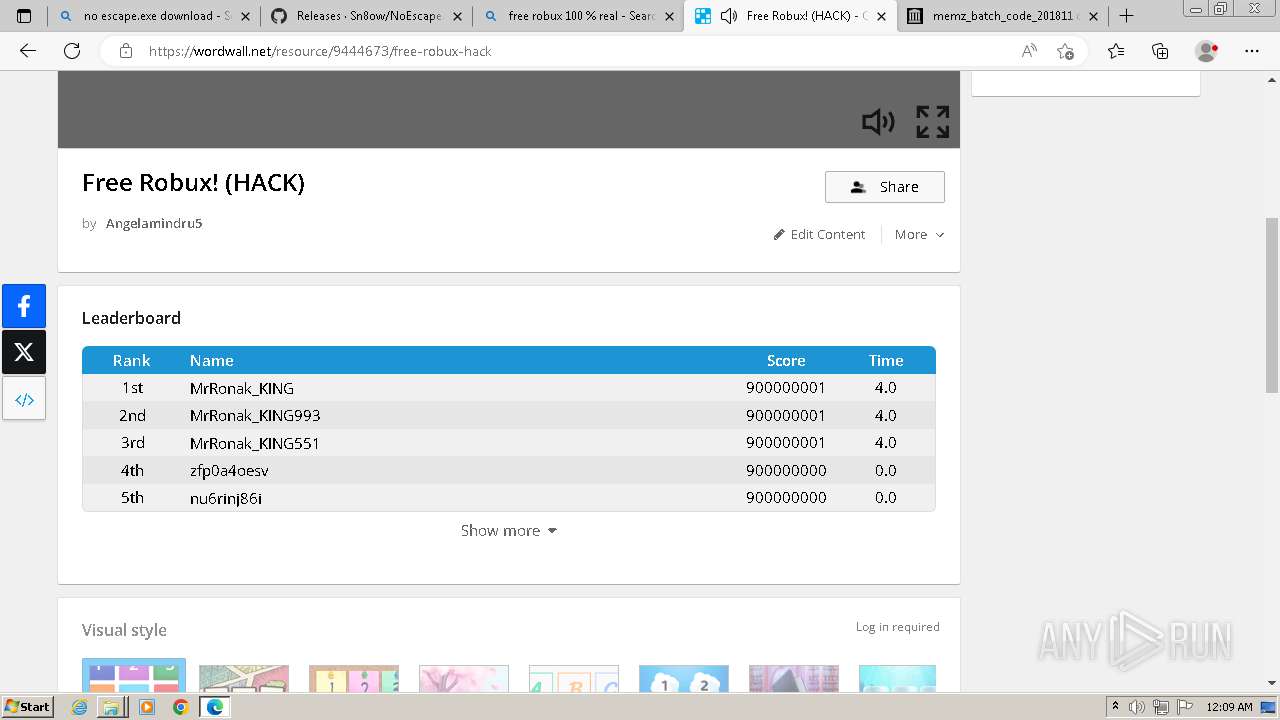Click leaderboard name zfp0a4oesv
The width and height of the screenshot is (1280, 720).
coord(229,470)
